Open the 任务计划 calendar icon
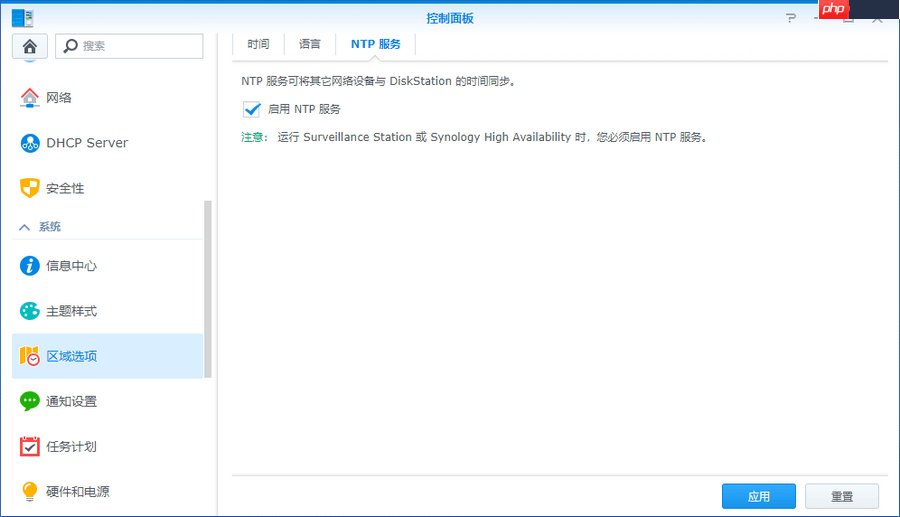The width and height of the screenshot is (900, 517). [x=30, y=446]
